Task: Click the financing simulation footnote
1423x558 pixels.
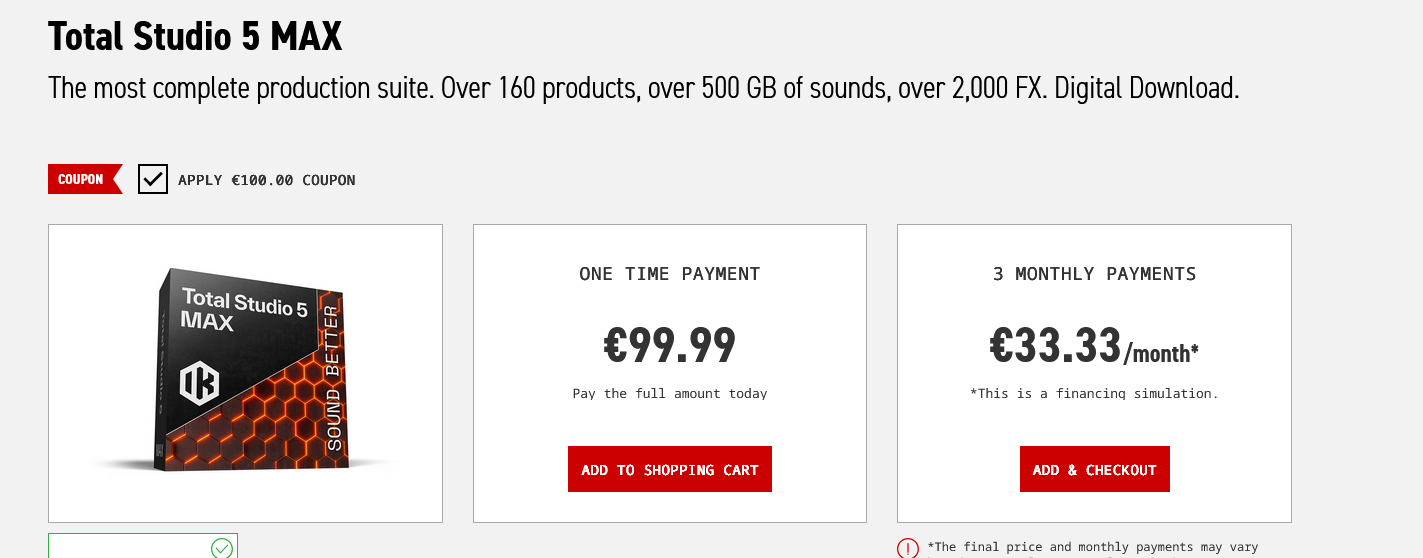Action: click(1094, 394)
